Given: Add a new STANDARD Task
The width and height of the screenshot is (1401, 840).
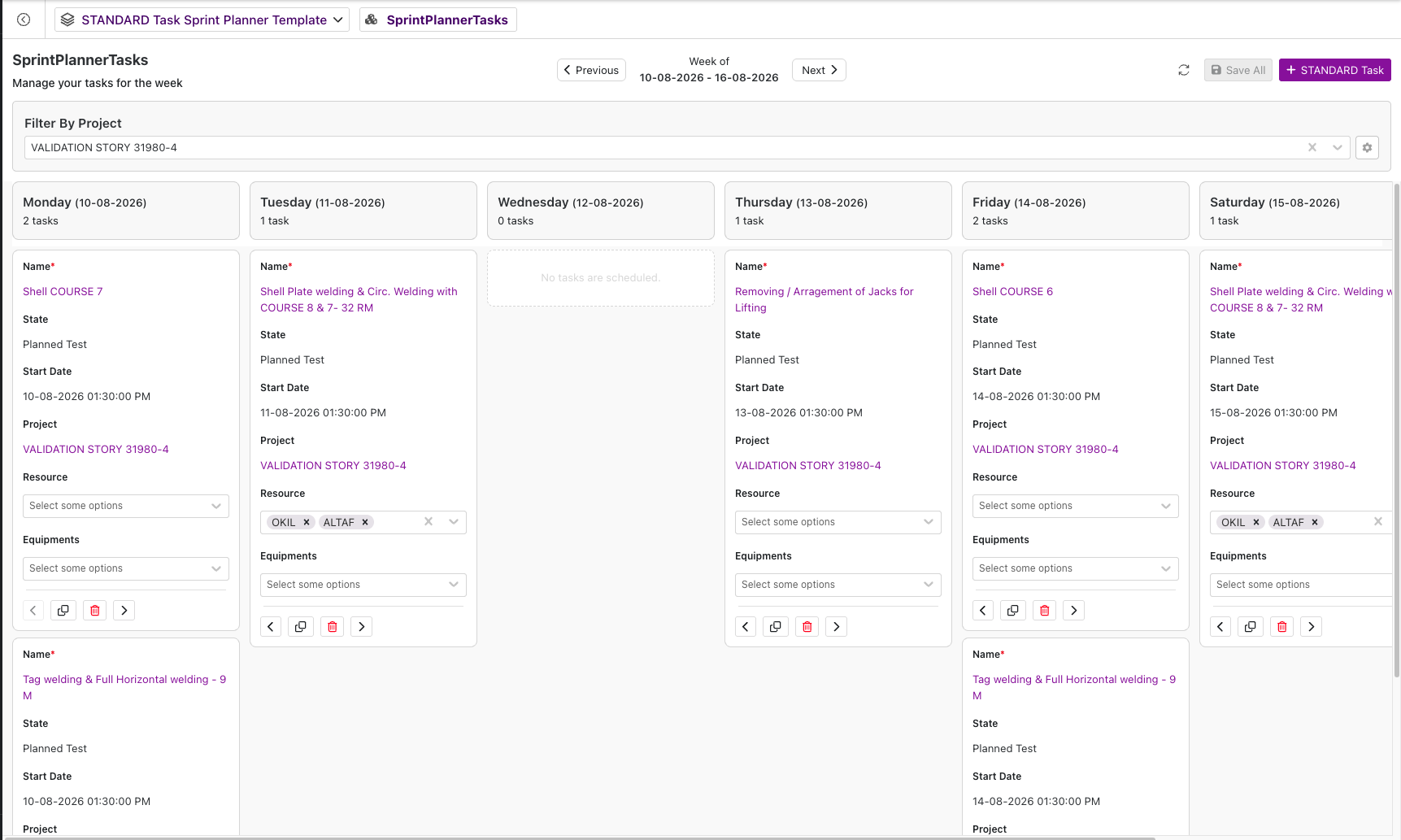Looking at the screenshot, I should click(1334, 70).
